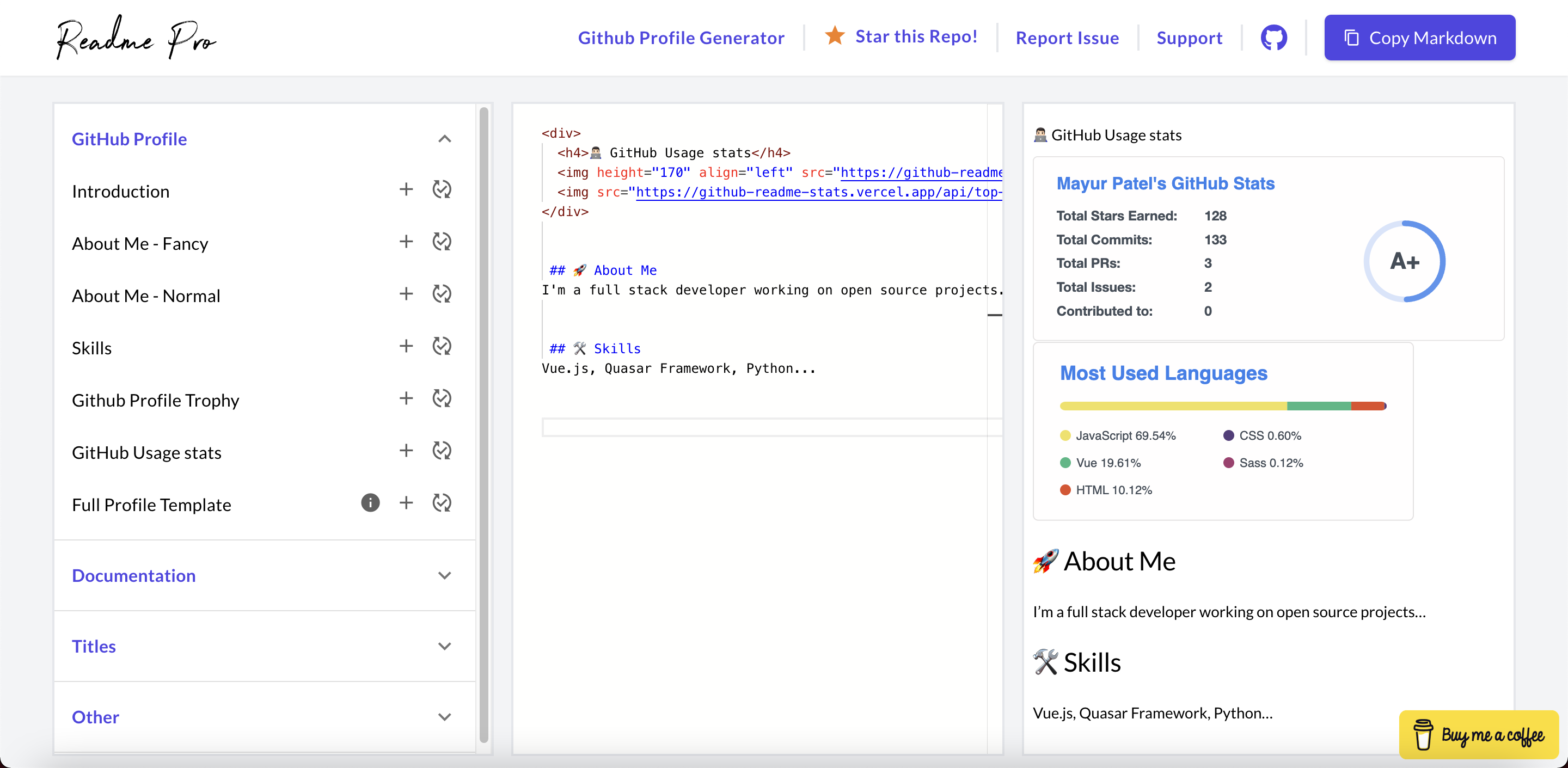Click the Buy me a coffee button
Image resolution: width=1568 pixels, height=768 pixels.
click(1479, 735)
